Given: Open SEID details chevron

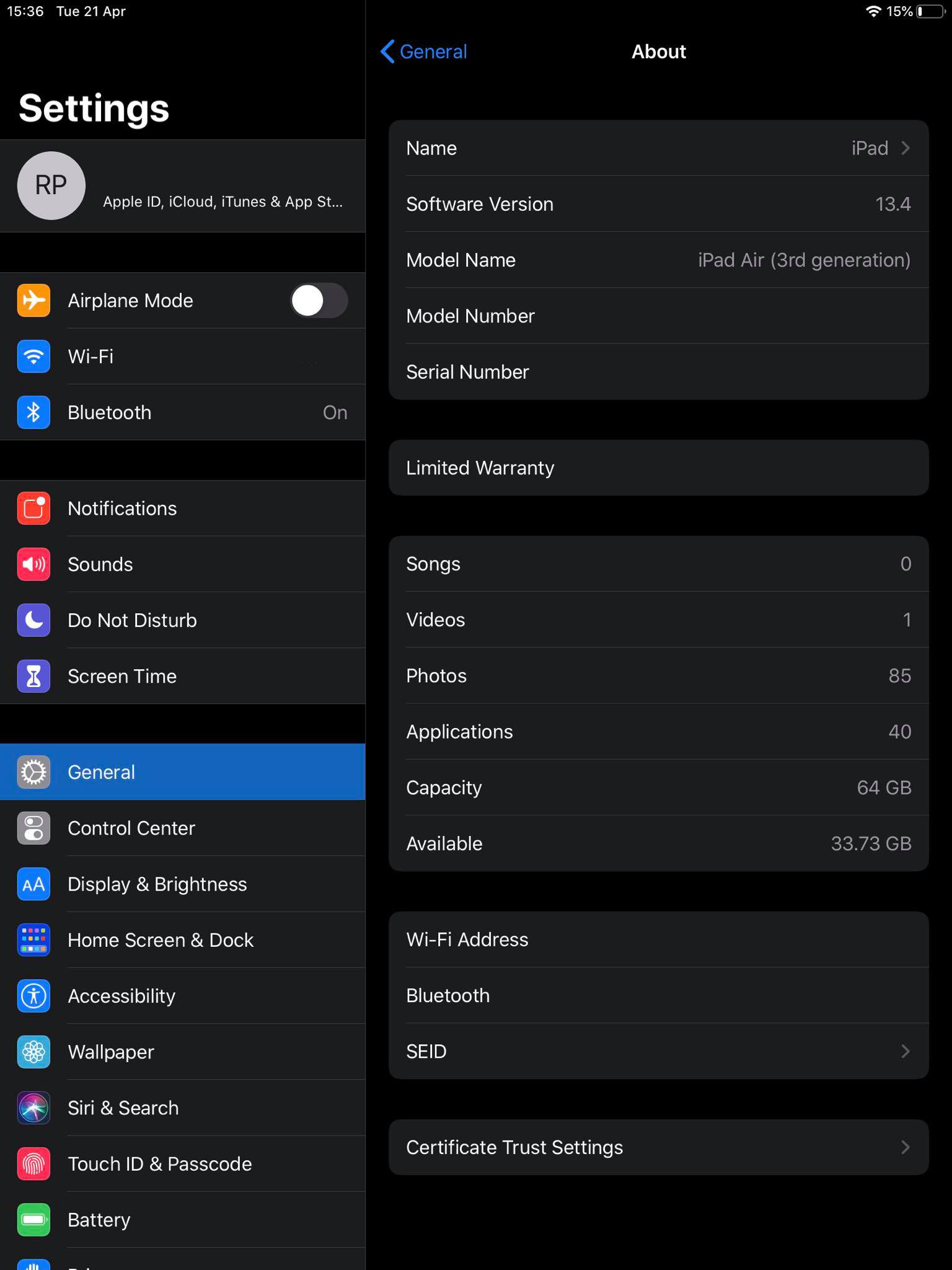Looking at the screenshot, I should pos(905,1051).
